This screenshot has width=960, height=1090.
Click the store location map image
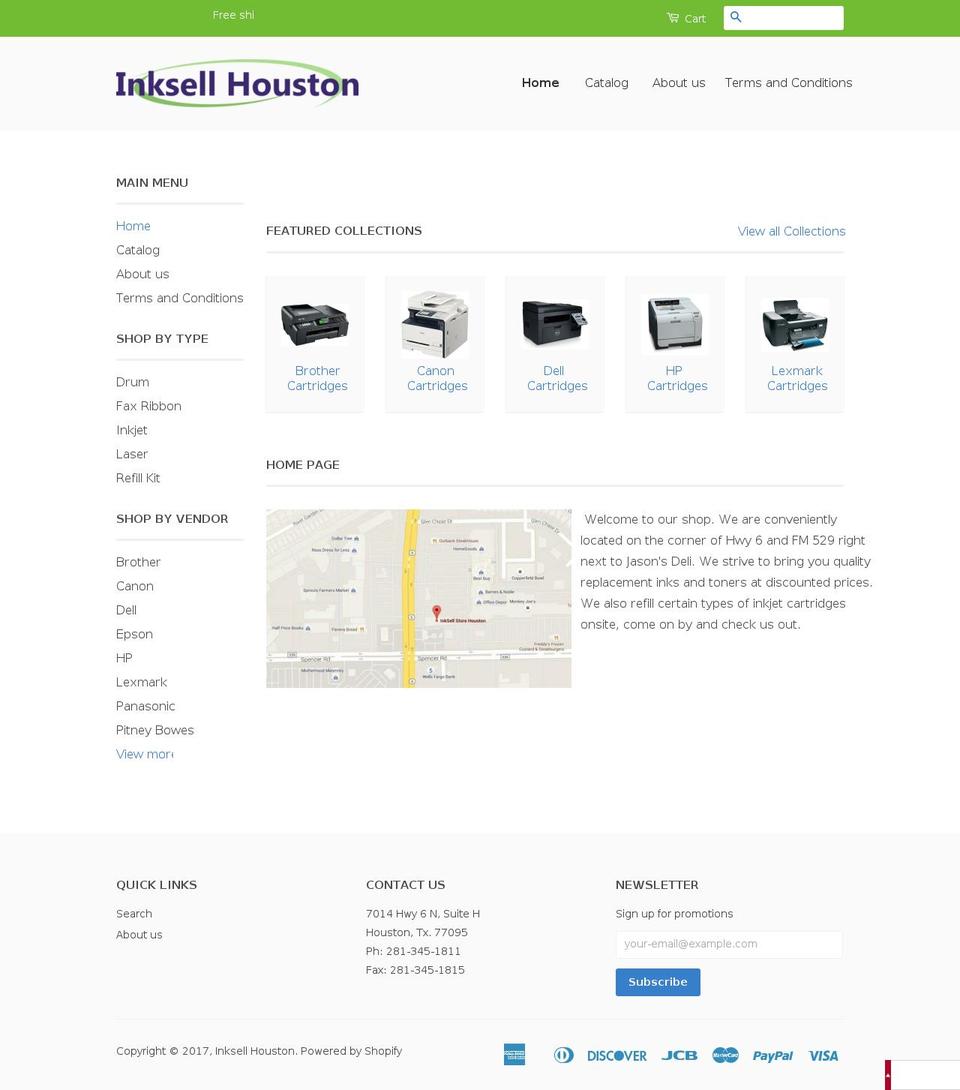click(x=418, y=599)
